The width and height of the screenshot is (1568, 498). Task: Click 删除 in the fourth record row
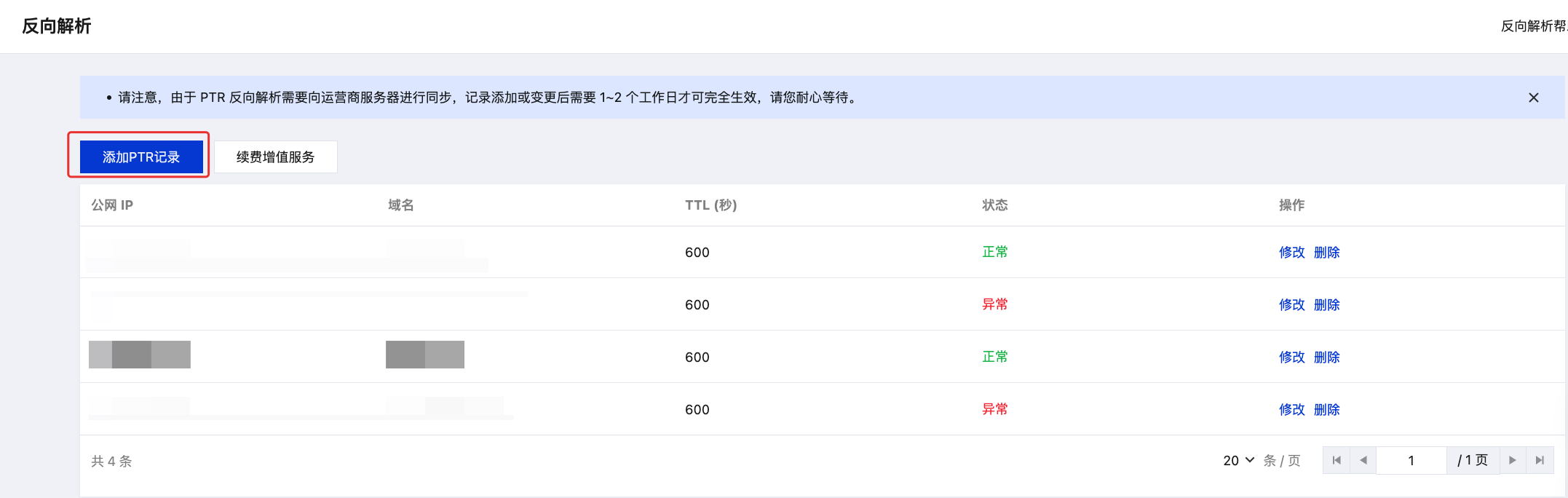point(1326,410)
